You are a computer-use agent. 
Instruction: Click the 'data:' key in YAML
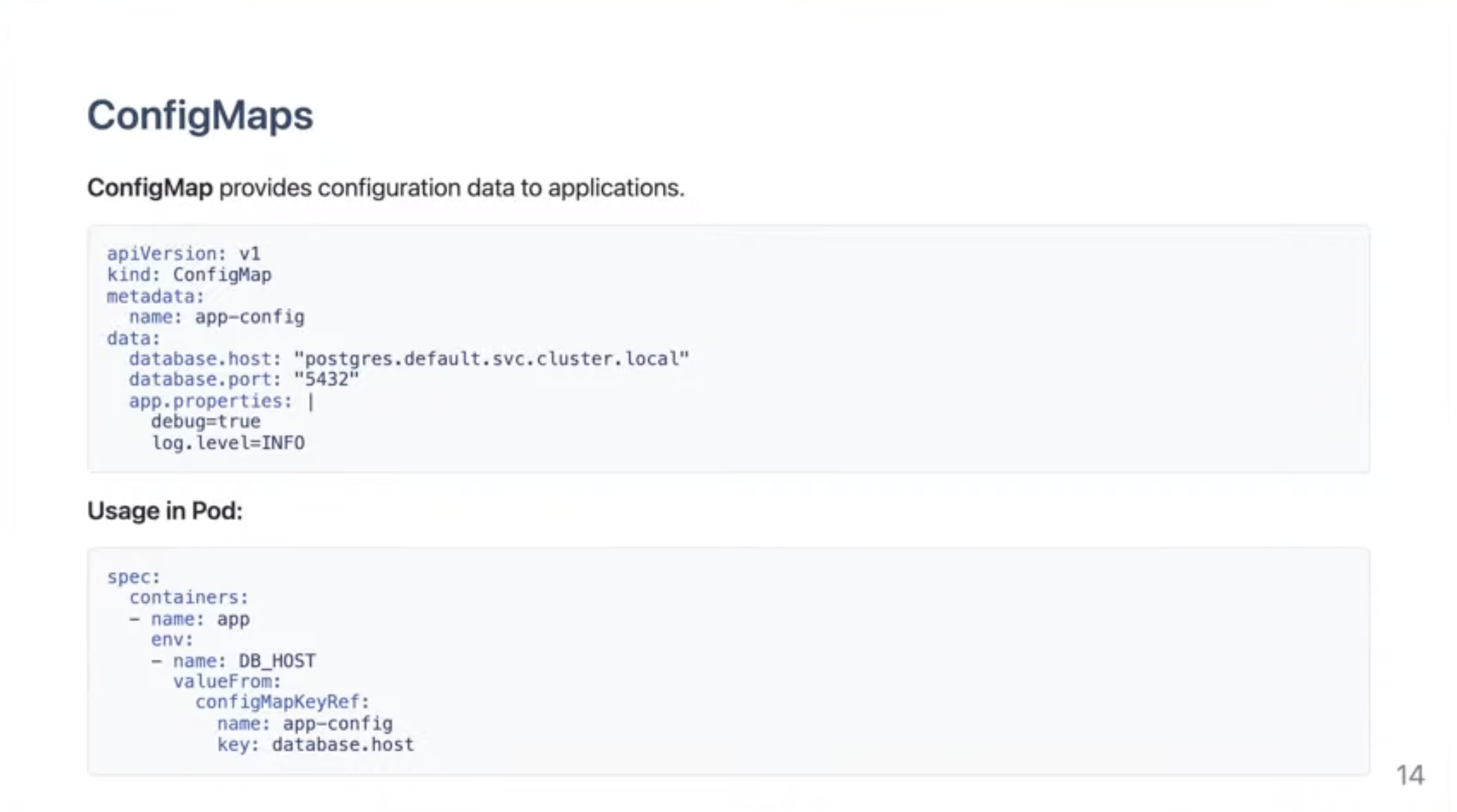(133, 338)
